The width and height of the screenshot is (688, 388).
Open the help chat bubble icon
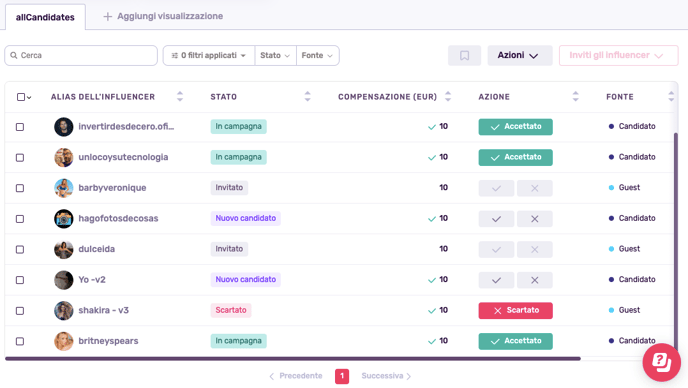[x=662, y=362]
